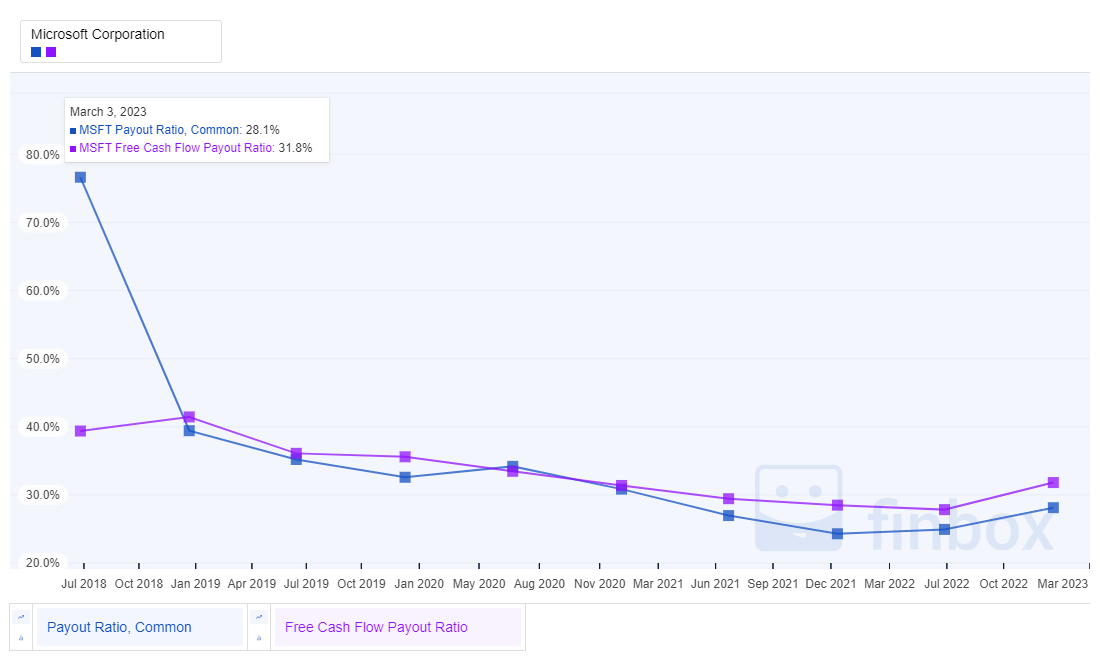The image size is (1100, 661).
Task: Click the 40.0% y-axis label
Action: (x=43, y=427)
